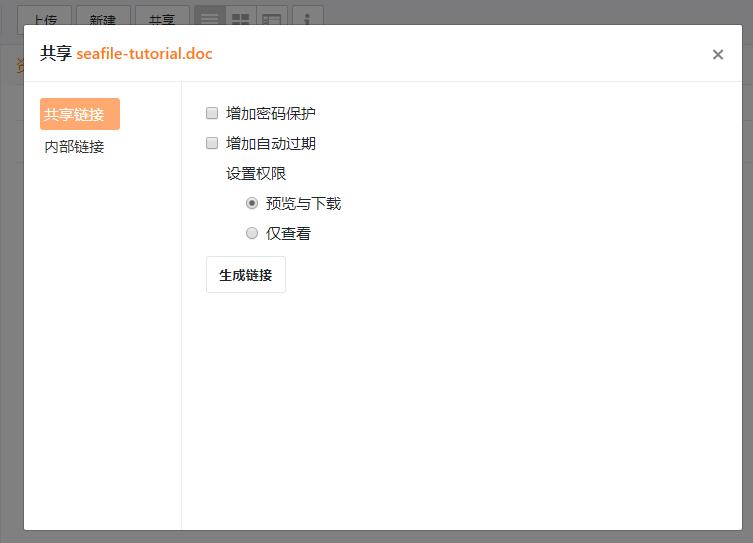Screen dimensions: 753x543
Task: Open the 共享链接 tab
Action: coord(79,114)
